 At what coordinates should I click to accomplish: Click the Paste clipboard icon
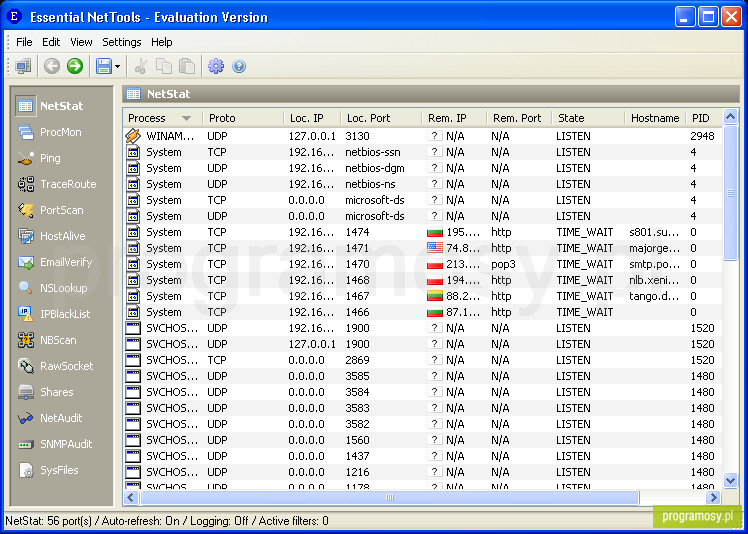(x=187, y=66)
